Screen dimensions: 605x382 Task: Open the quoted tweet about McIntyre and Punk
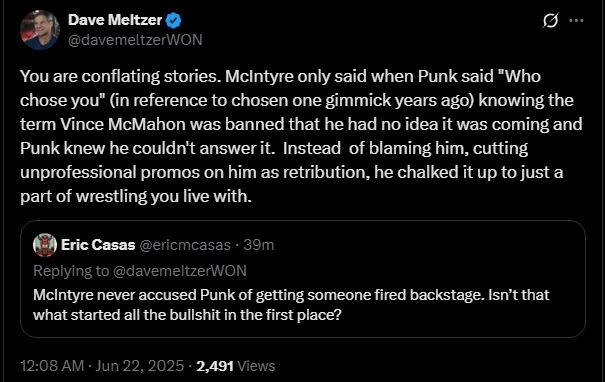pyautogui.click(x=303, y=279)
